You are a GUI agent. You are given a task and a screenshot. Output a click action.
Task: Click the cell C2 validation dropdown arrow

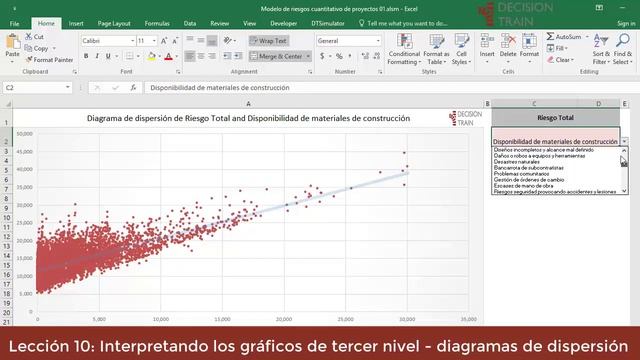[x=624, y=141]
